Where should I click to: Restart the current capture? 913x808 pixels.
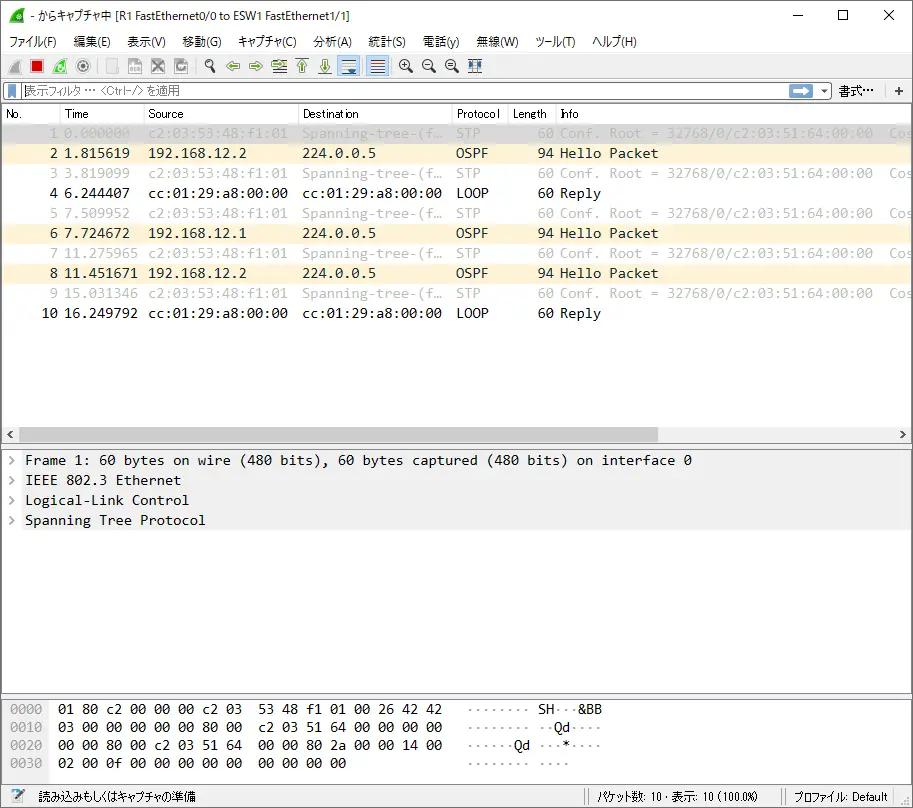tap(60, 66)
